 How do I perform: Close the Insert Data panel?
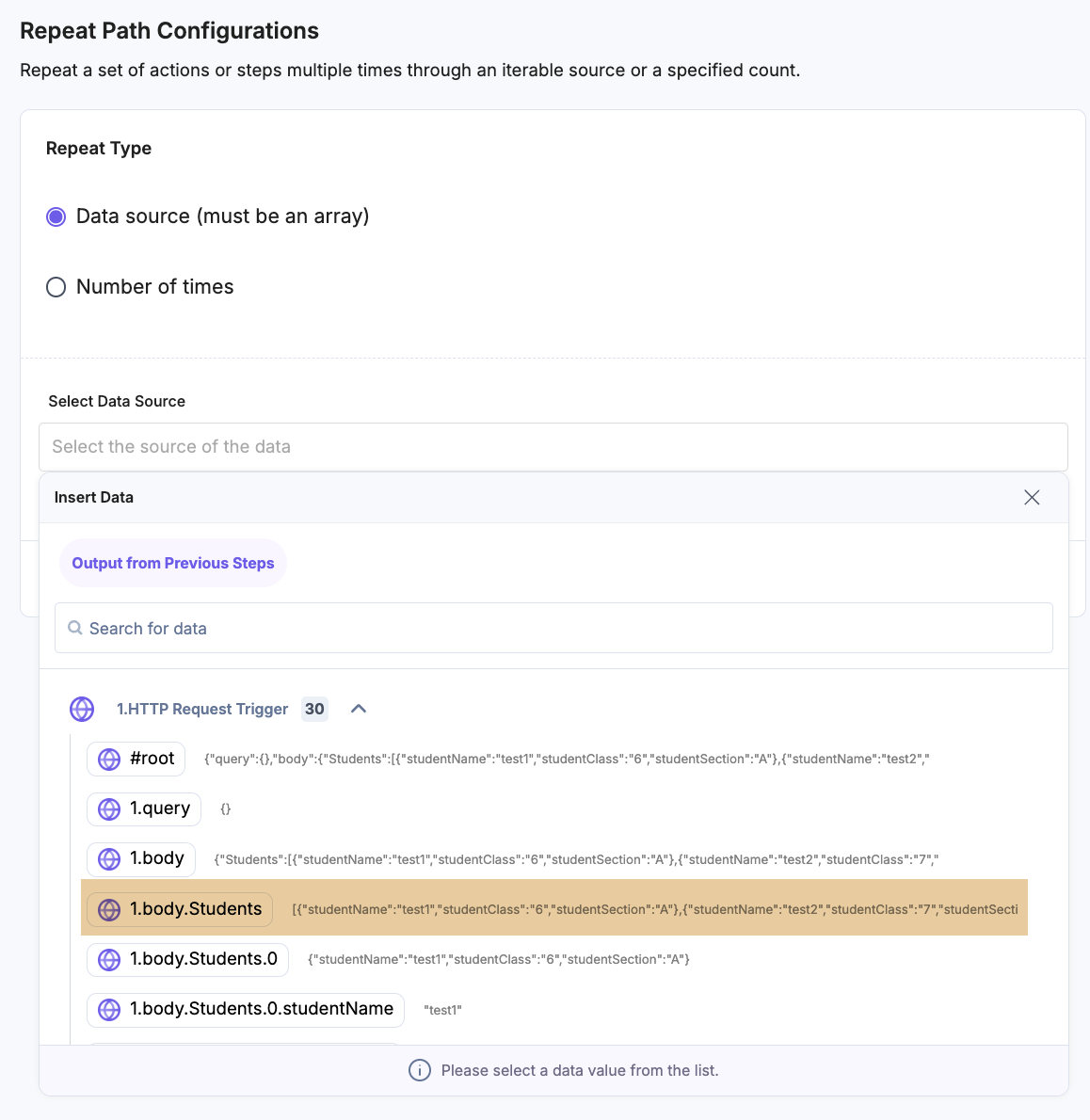1032,497
